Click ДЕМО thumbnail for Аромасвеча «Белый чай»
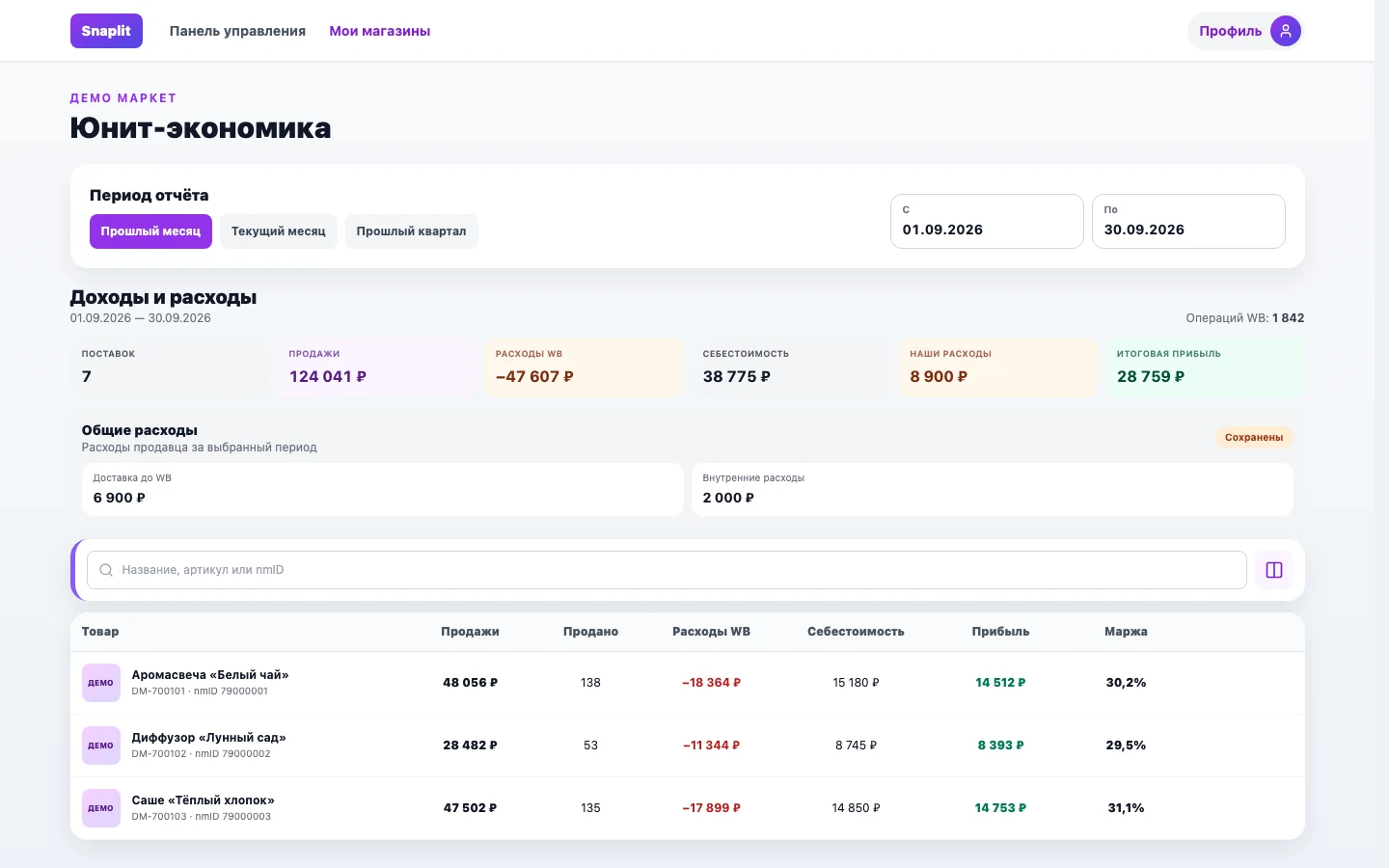The image size is (1389, 868). tap(101, 683)
